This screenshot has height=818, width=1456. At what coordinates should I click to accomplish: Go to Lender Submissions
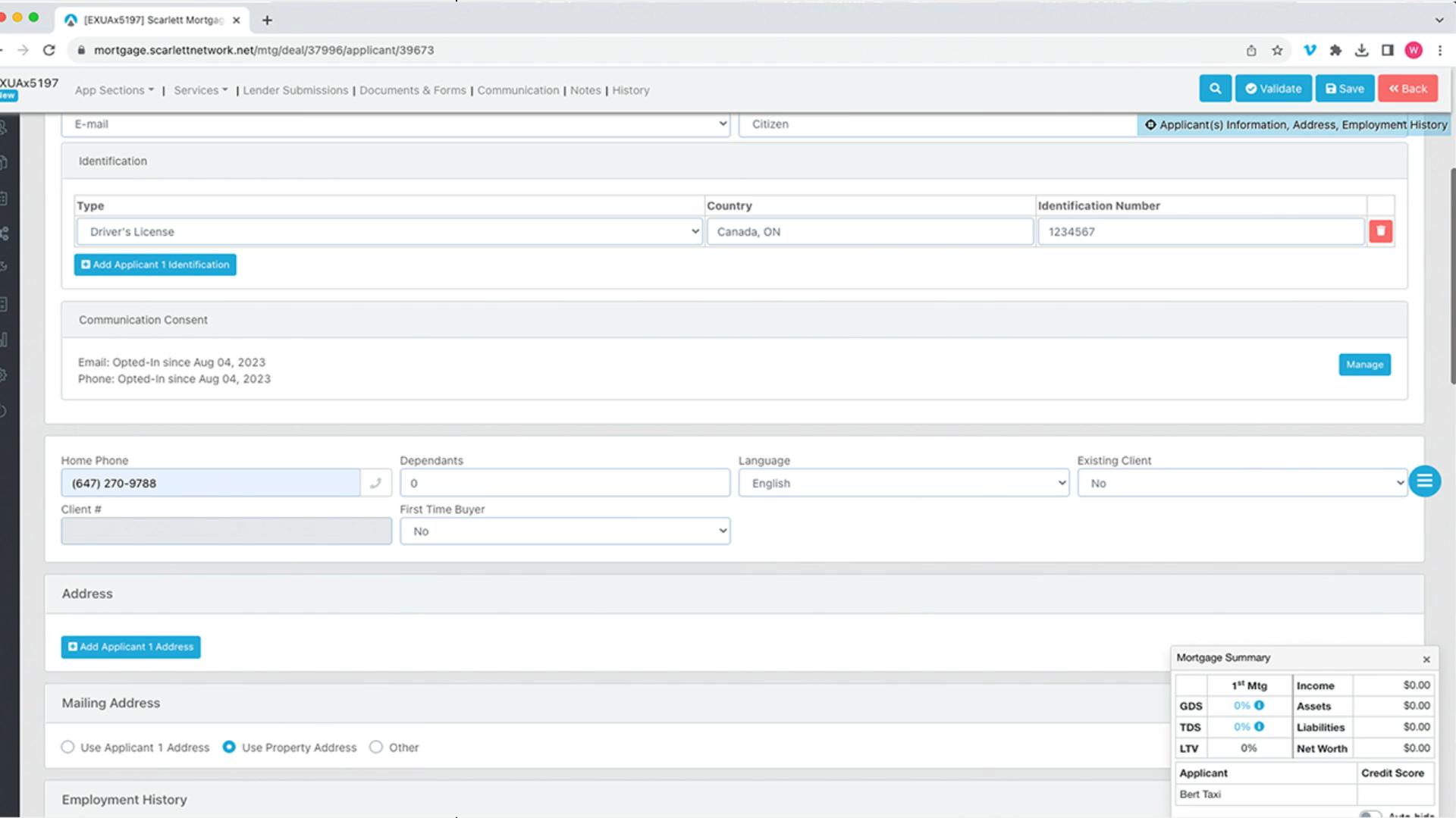pyautogui.click(x=295, y=90)
